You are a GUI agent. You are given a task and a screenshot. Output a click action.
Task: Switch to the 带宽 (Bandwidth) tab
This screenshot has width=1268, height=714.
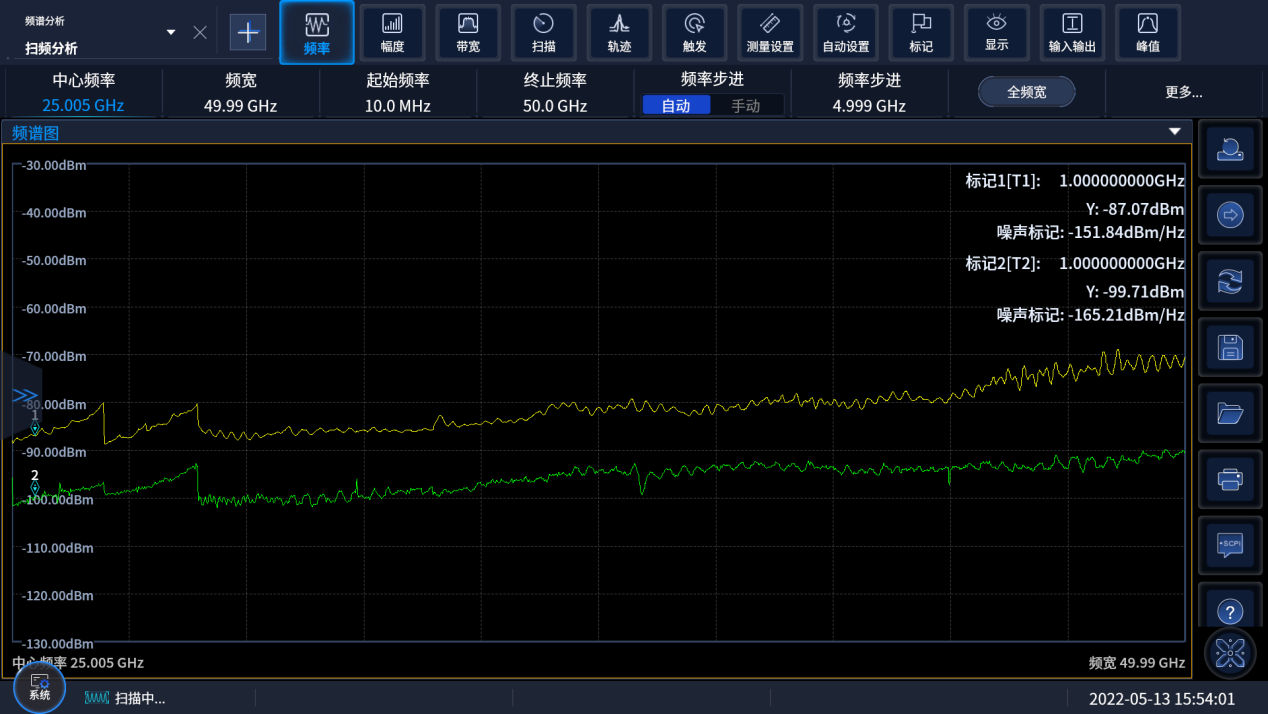tap(468, 32)
